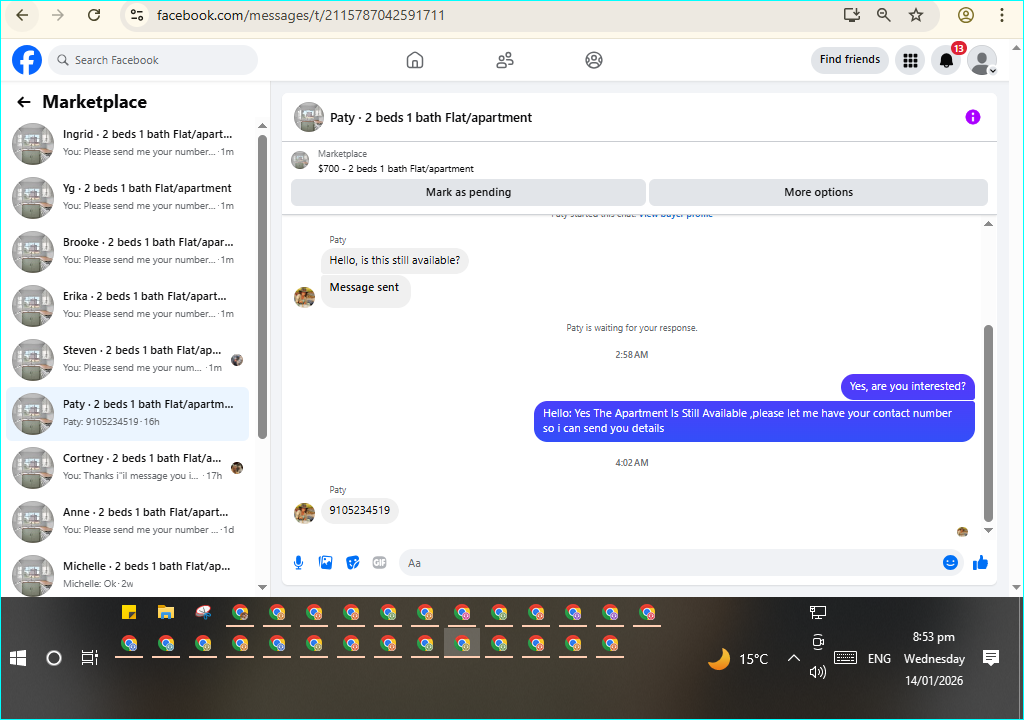Viewport: 1024px width, 720px height.
Task: Open Anne's conversation
Action: (128, 521)
